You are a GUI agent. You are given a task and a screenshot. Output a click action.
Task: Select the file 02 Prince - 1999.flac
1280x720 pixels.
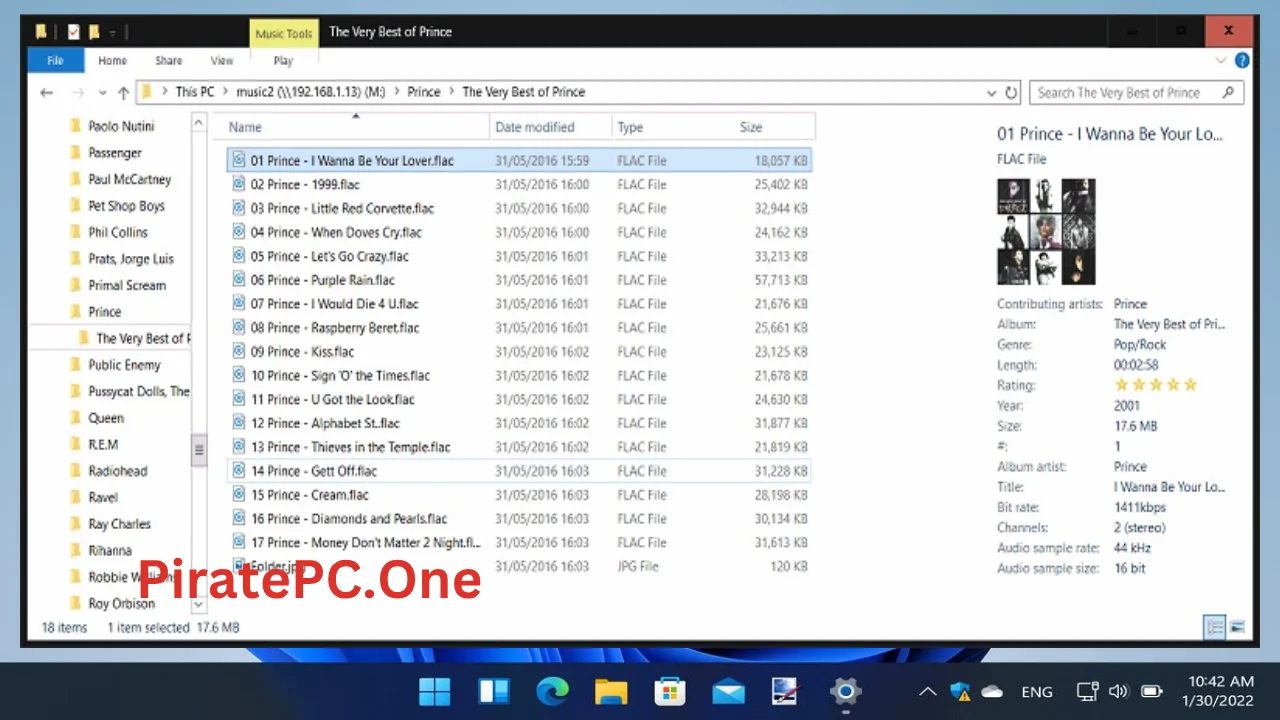(519, 184)
